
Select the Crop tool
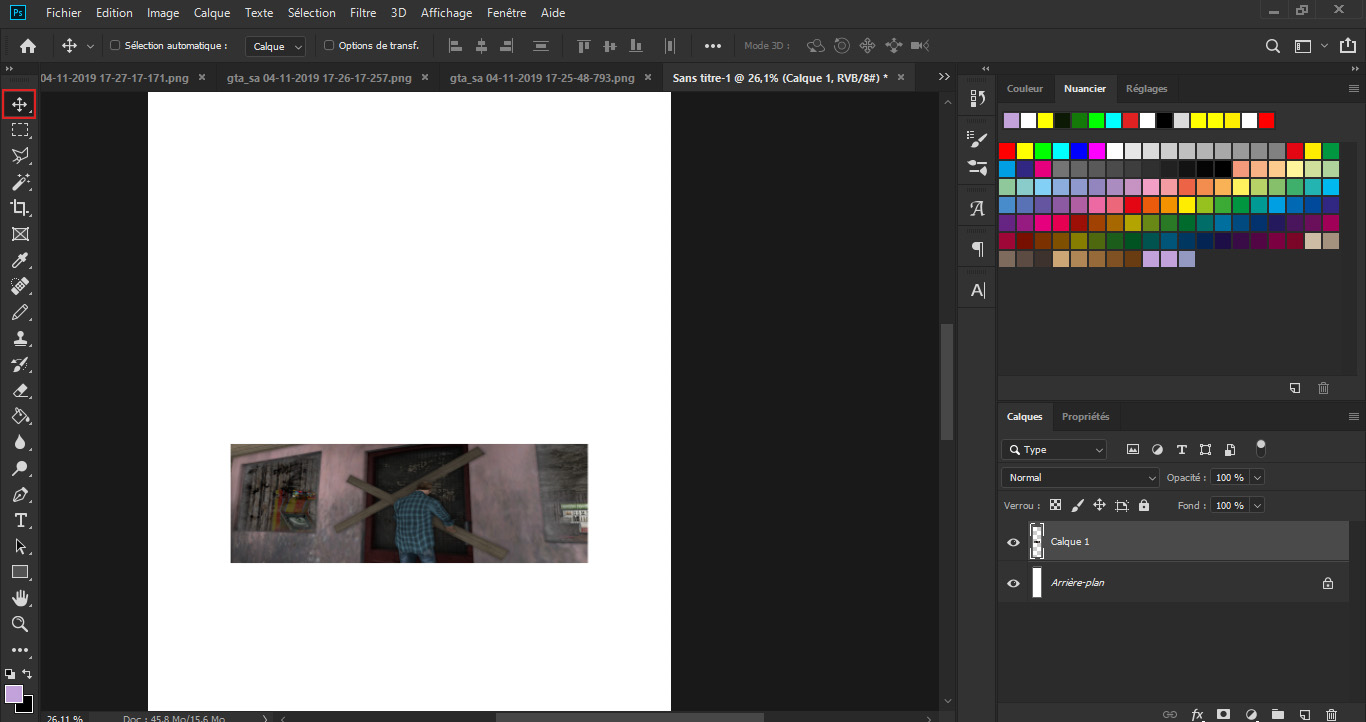(x=19, y=208)
